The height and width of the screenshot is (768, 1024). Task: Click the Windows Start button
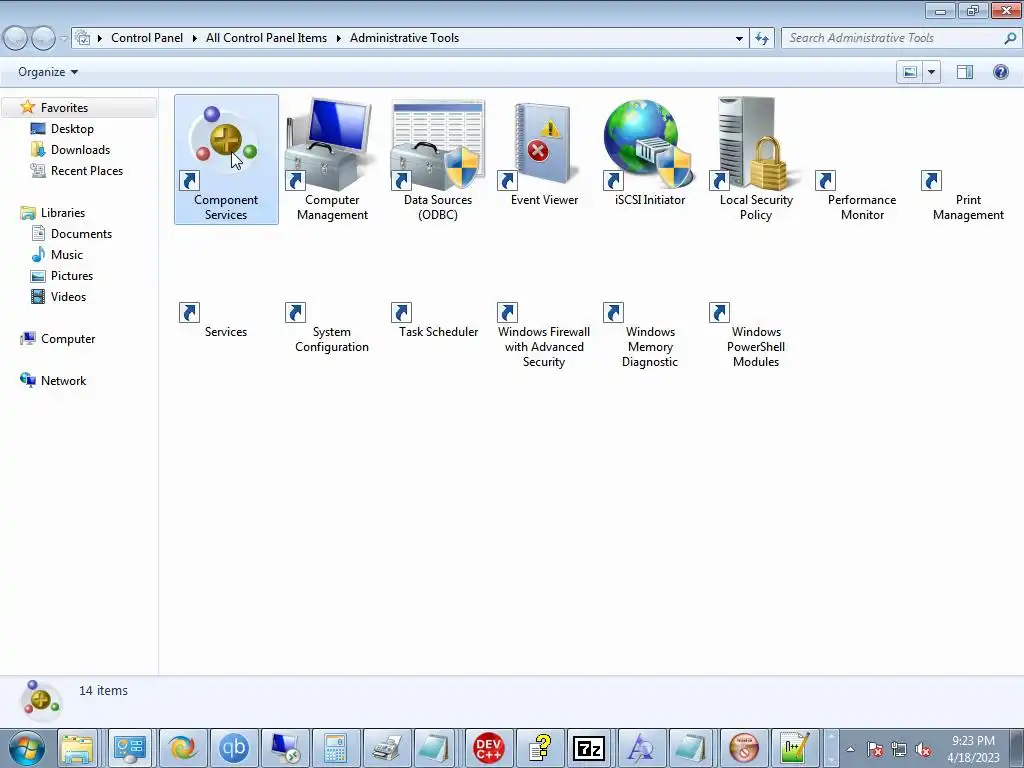click(x=26, y=748)
